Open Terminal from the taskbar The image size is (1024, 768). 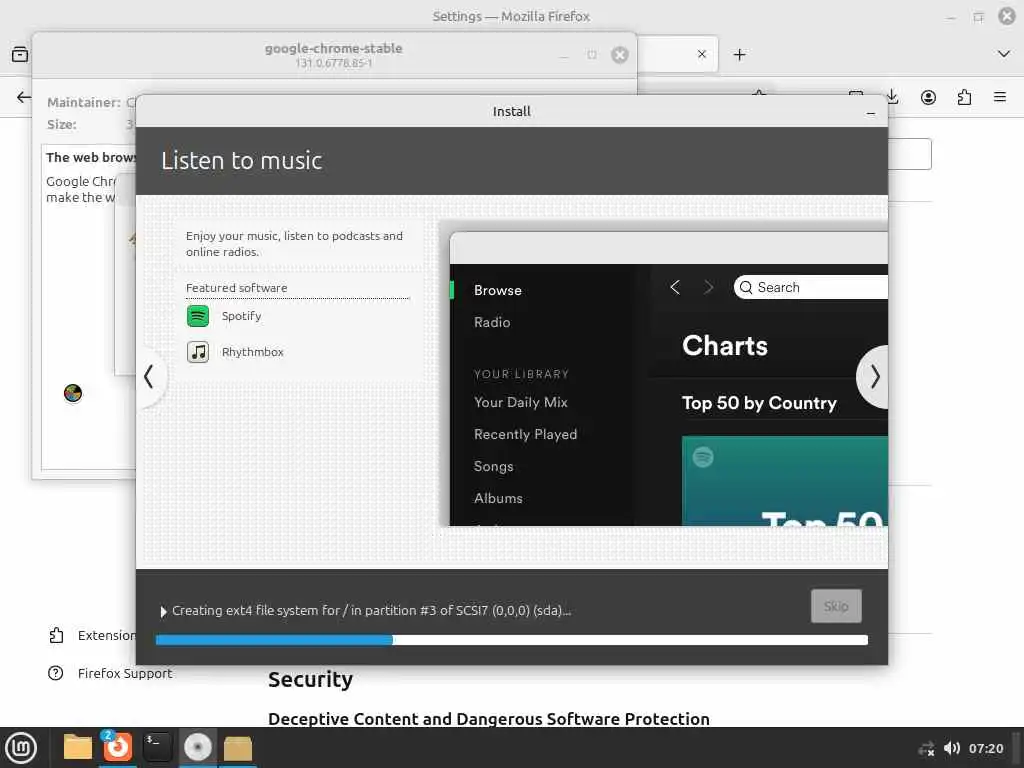(157, 748)
